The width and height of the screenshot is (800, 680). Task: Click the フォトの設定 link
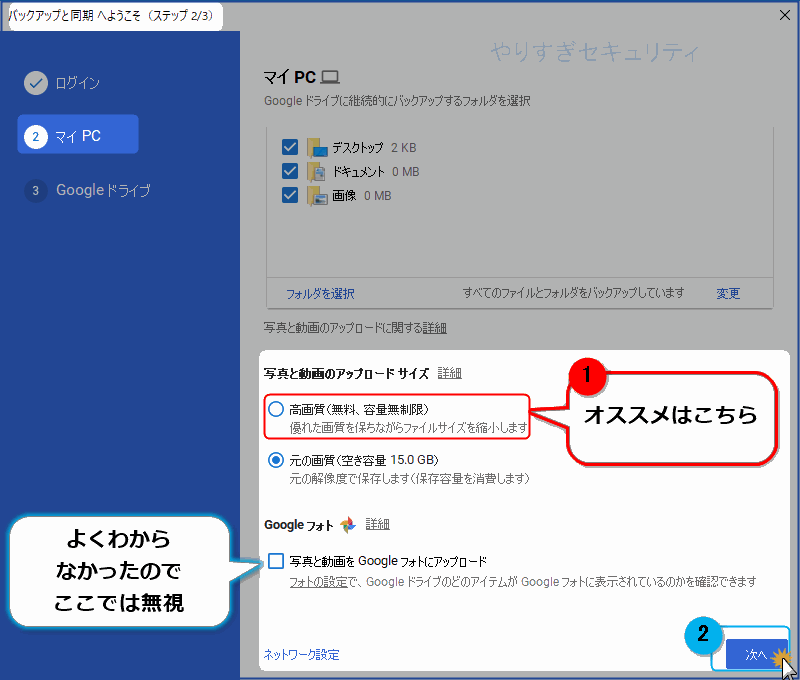point(318,582)
